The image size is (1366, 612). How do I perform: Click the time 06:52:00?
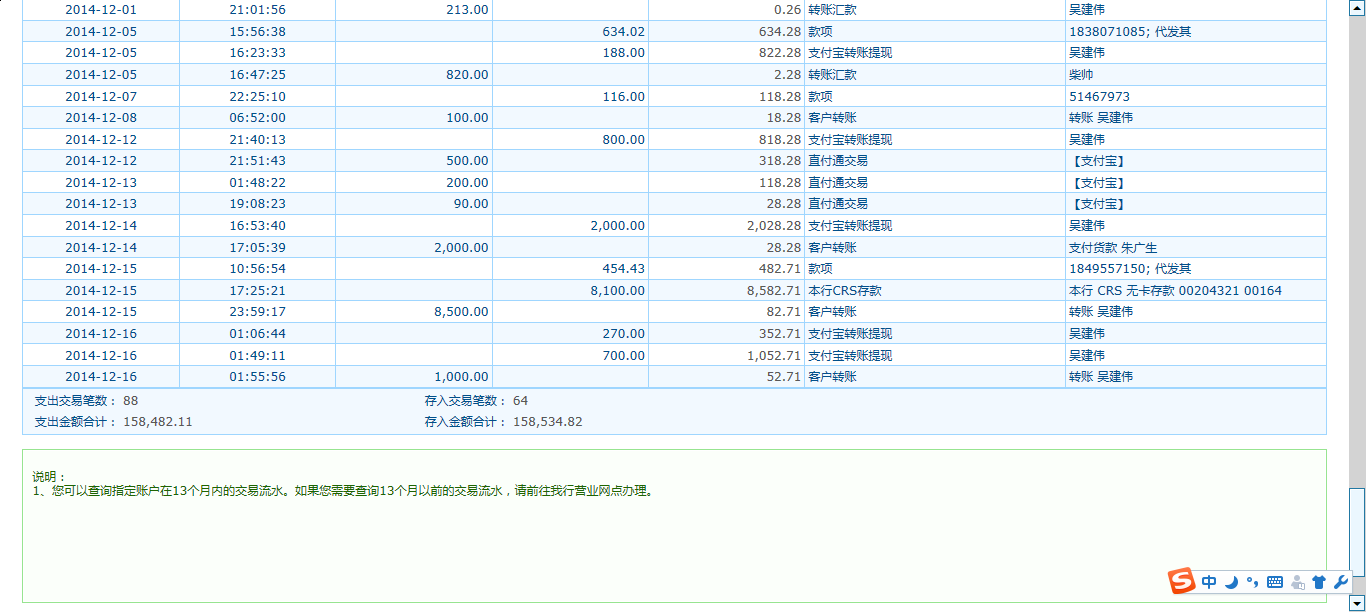(257, 118)
